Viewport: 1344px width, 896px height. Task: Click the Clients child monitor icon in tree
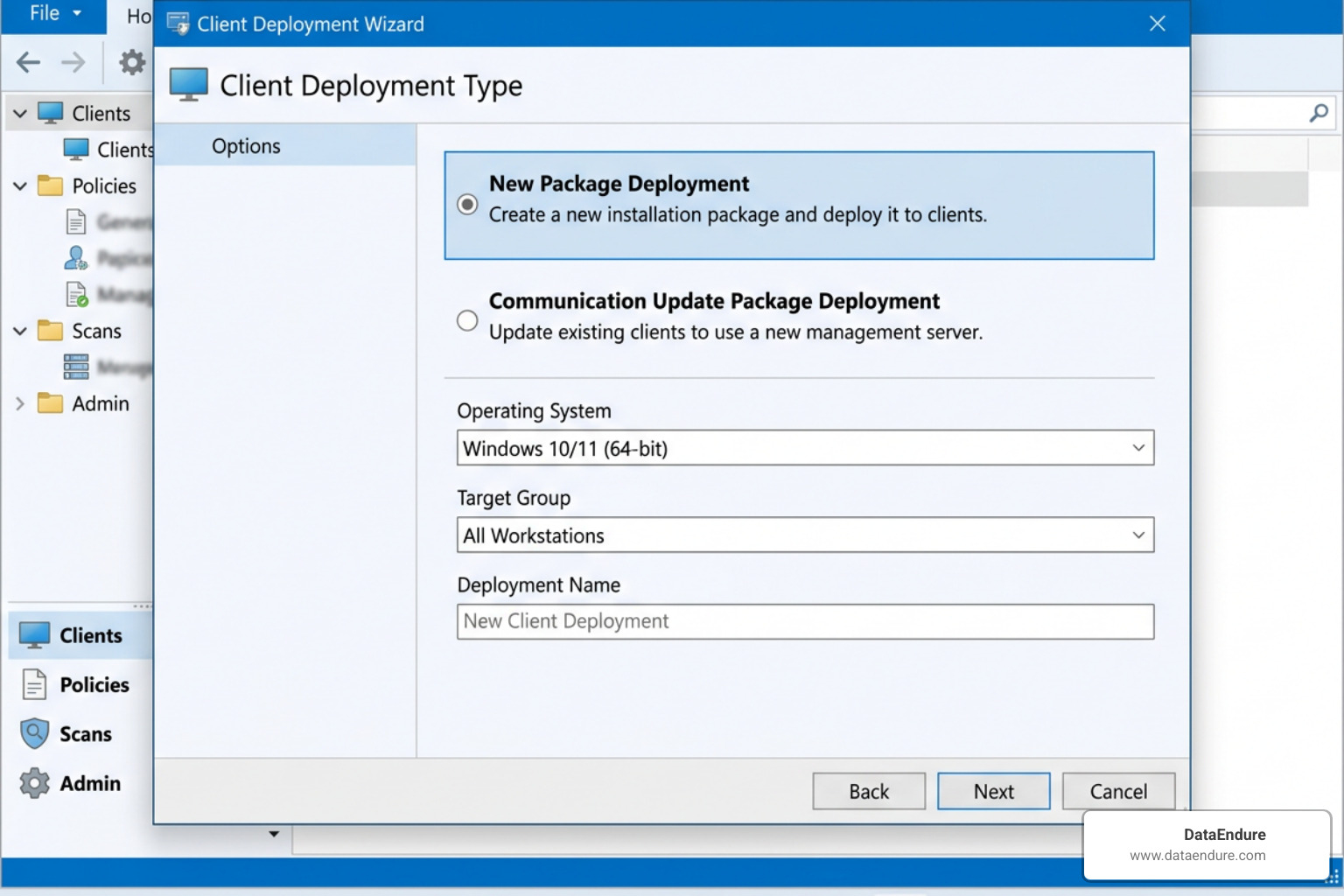pyautogui.click(x=76, y=150)
